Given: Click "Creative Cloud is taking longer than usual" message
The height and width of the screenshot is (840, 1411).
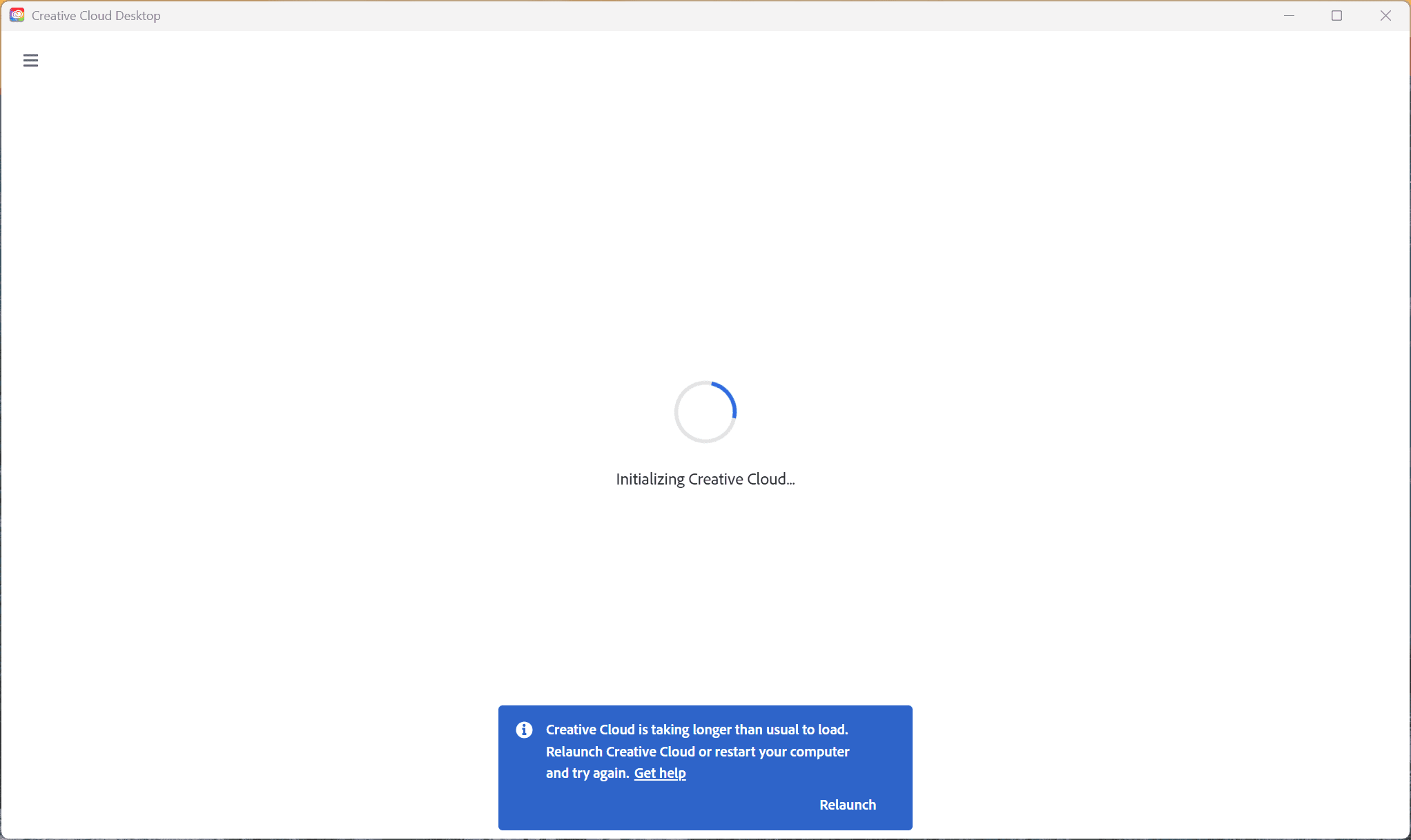Looking at the screenshot, I should point(697,751).
